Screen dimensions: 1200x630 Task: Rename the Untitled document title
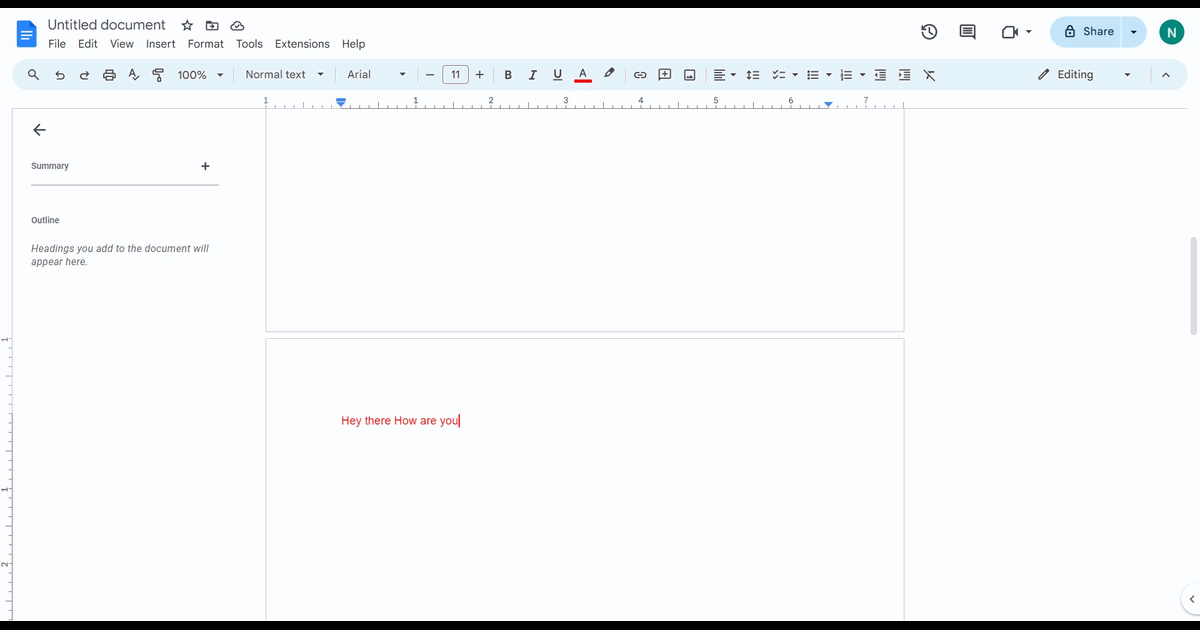(x=107, y=25)
